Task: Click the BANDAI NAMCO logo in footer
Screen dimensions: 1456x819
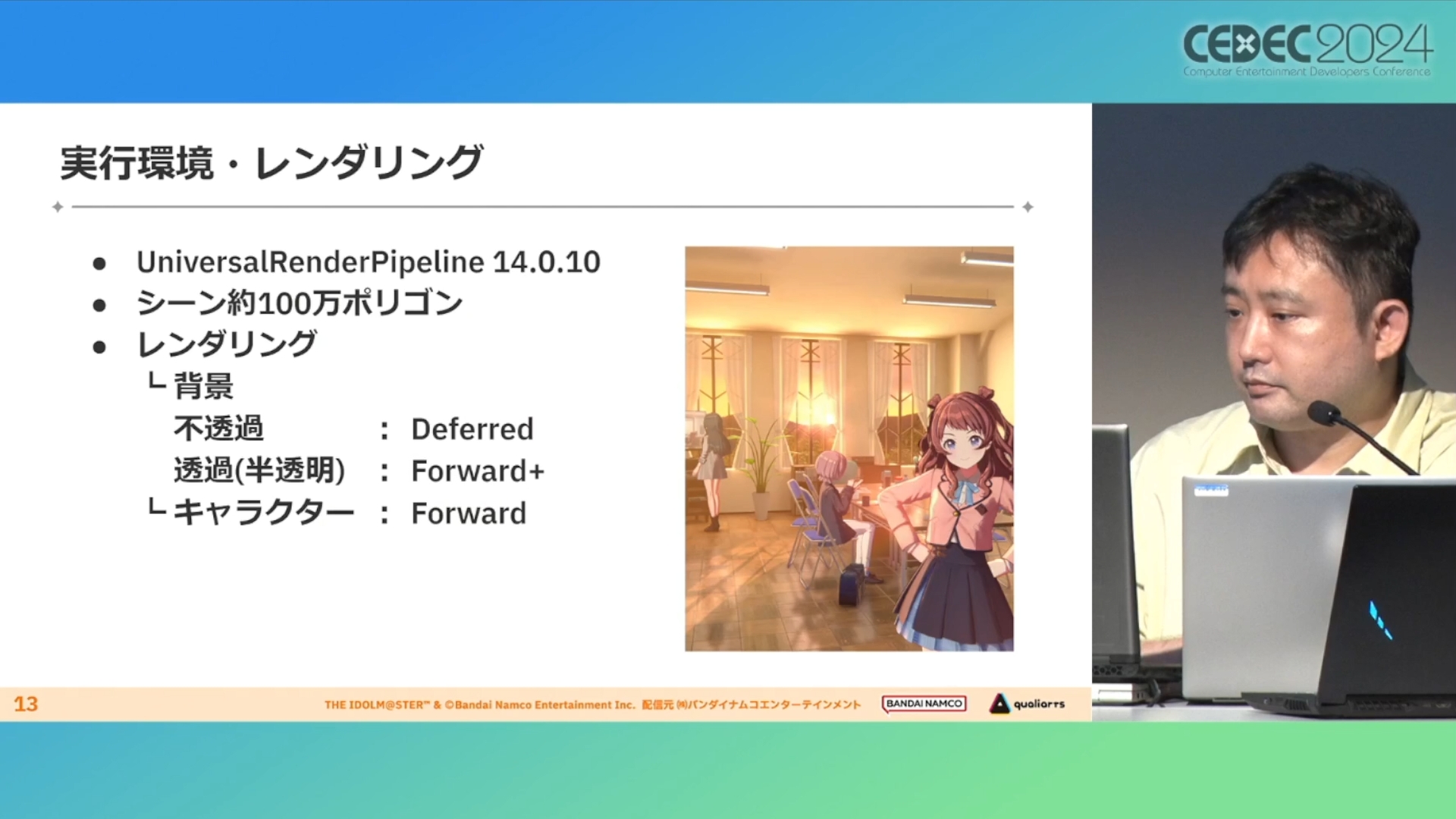Action: pyautogui.click(x=924, y=704)
